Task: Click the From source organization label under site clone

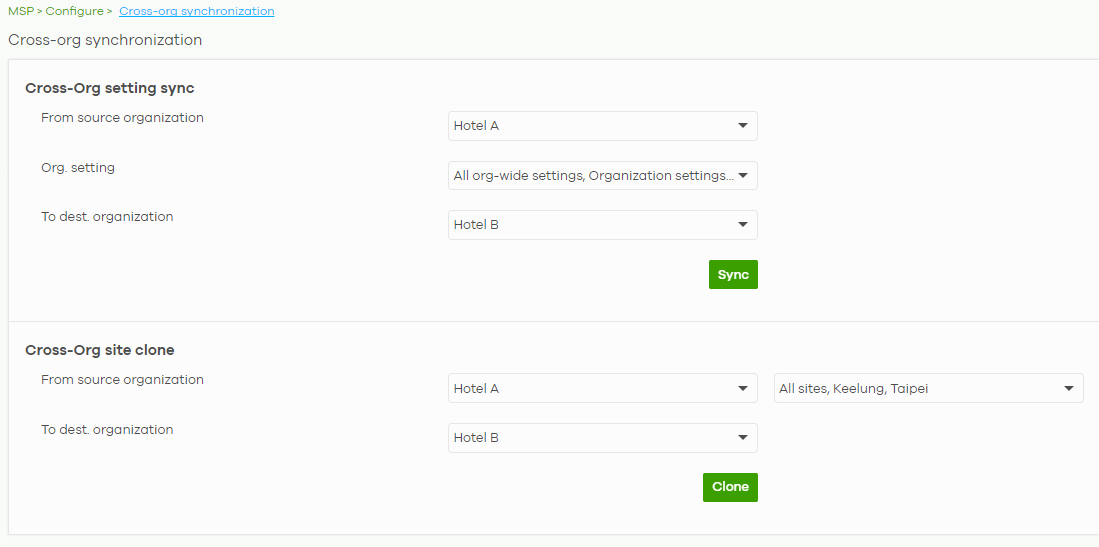Action: tap(123, 379)
